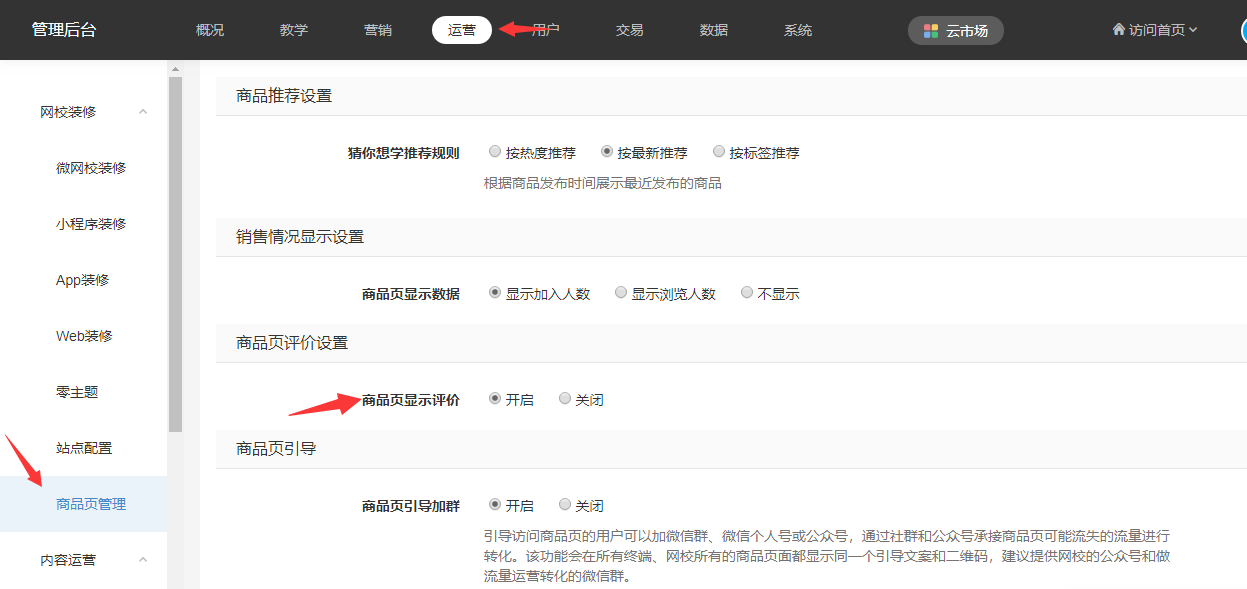
Task: Select 按标签推荐 radio option
Action: click(x=719, y=152)
